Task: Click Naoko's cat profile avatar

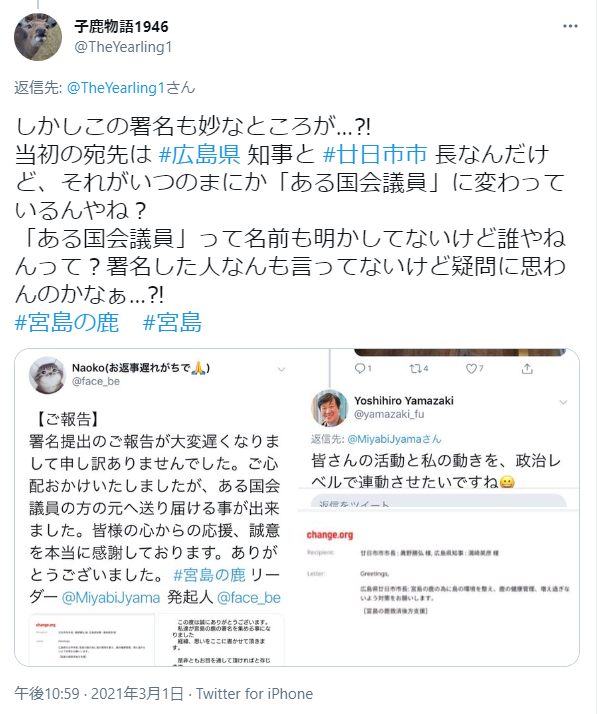Action: click(47, 375)
